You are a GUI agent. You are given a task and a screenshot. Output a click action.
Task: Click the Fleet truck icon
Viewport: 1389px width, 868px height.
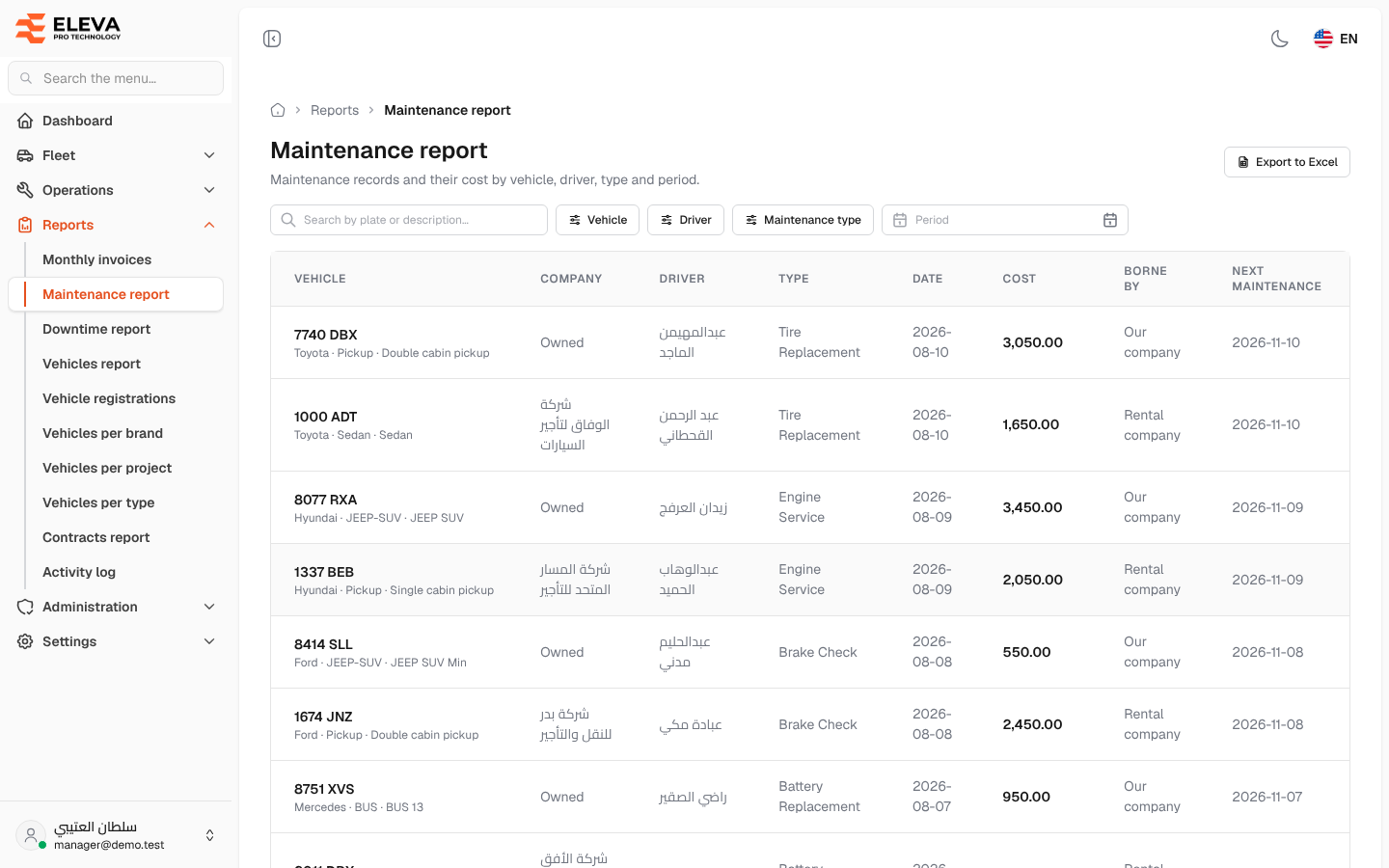point(25,155)
